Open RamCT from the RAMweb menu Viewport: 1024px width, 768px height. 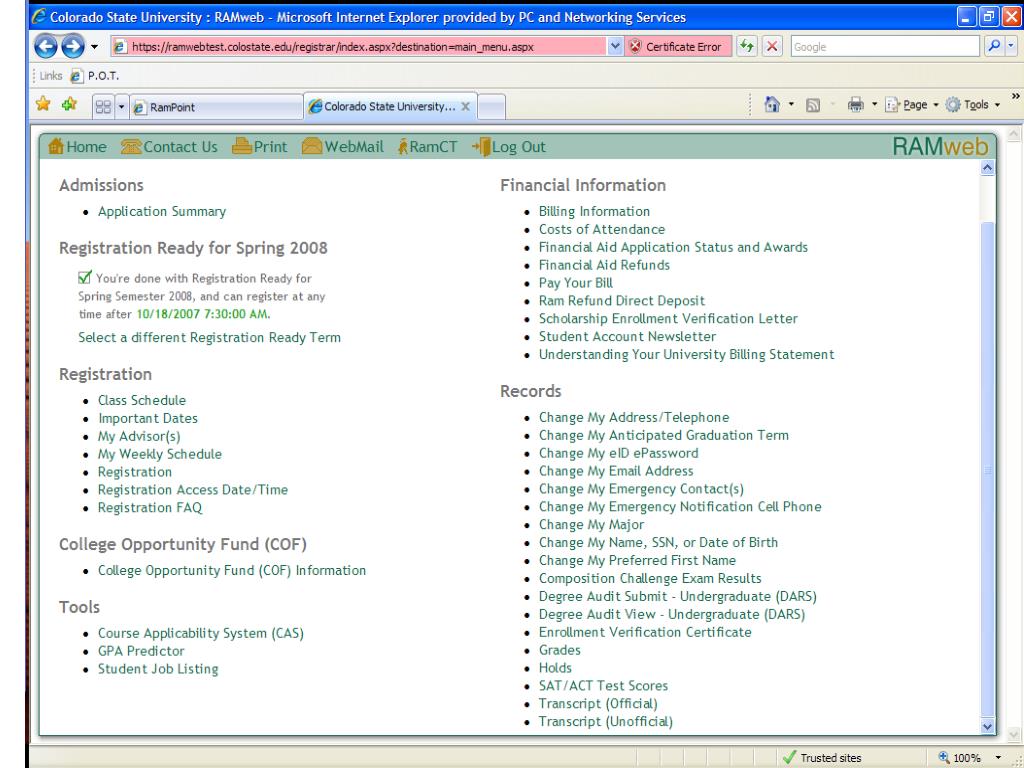[428, 147]
